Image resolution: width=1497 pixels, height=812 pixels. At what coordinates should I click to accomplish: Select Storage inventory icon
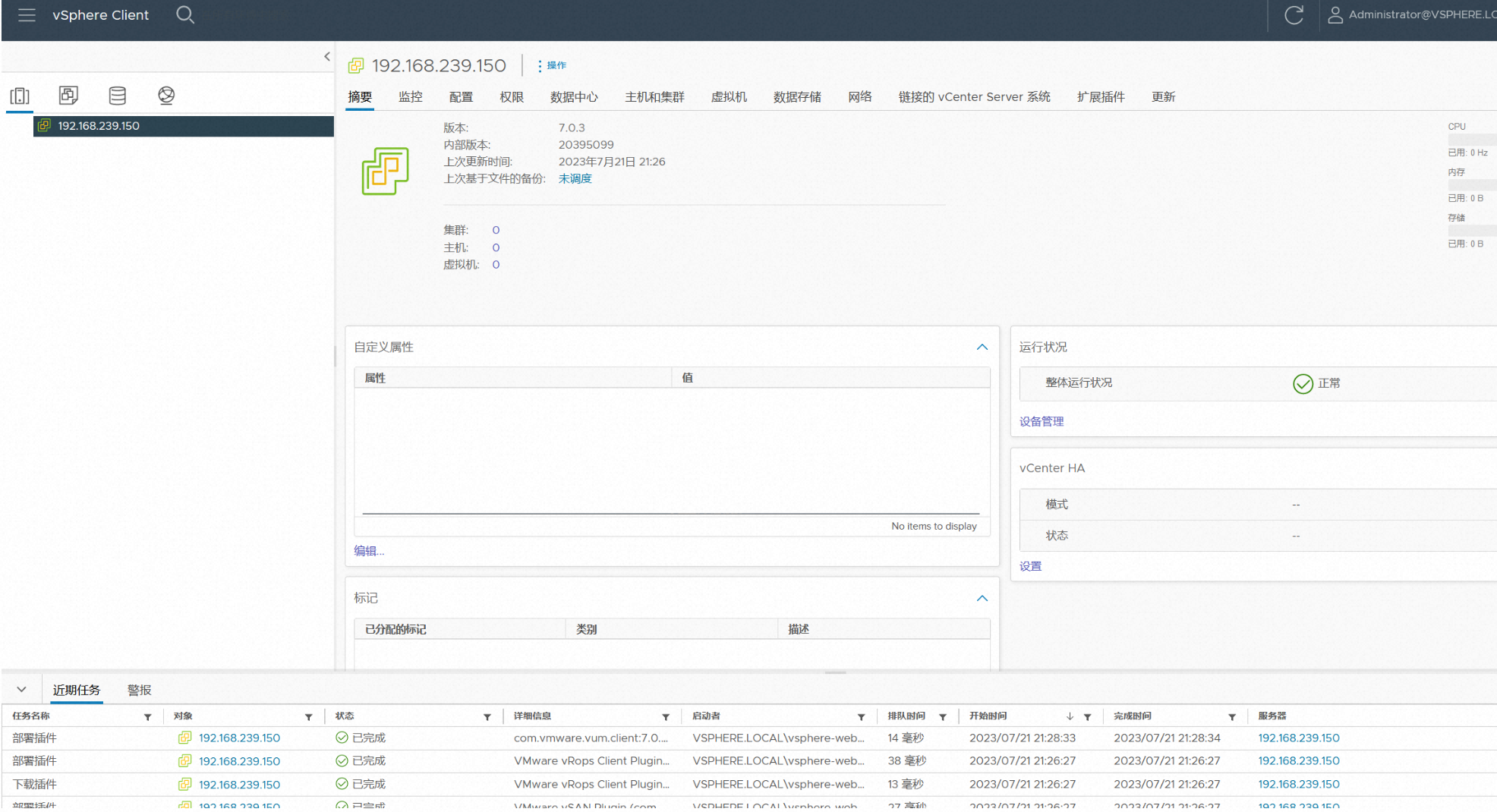118,95
